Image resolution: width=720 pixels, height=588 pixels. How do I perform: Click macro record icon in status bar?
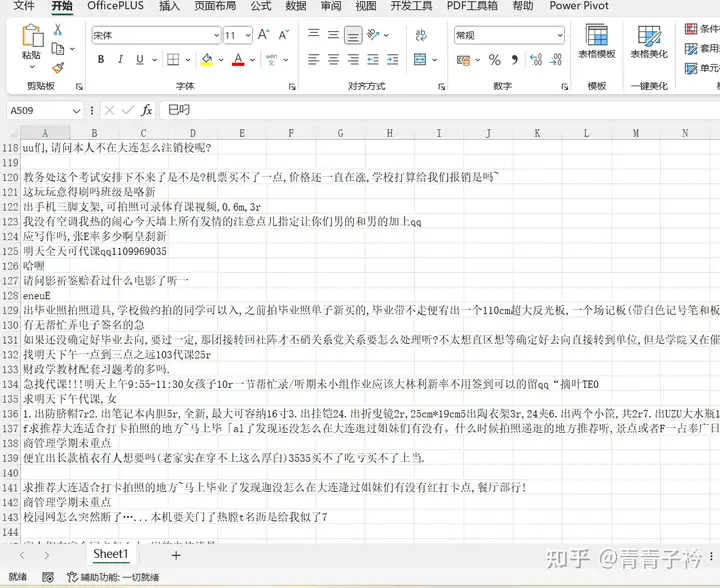coord(48,577)
